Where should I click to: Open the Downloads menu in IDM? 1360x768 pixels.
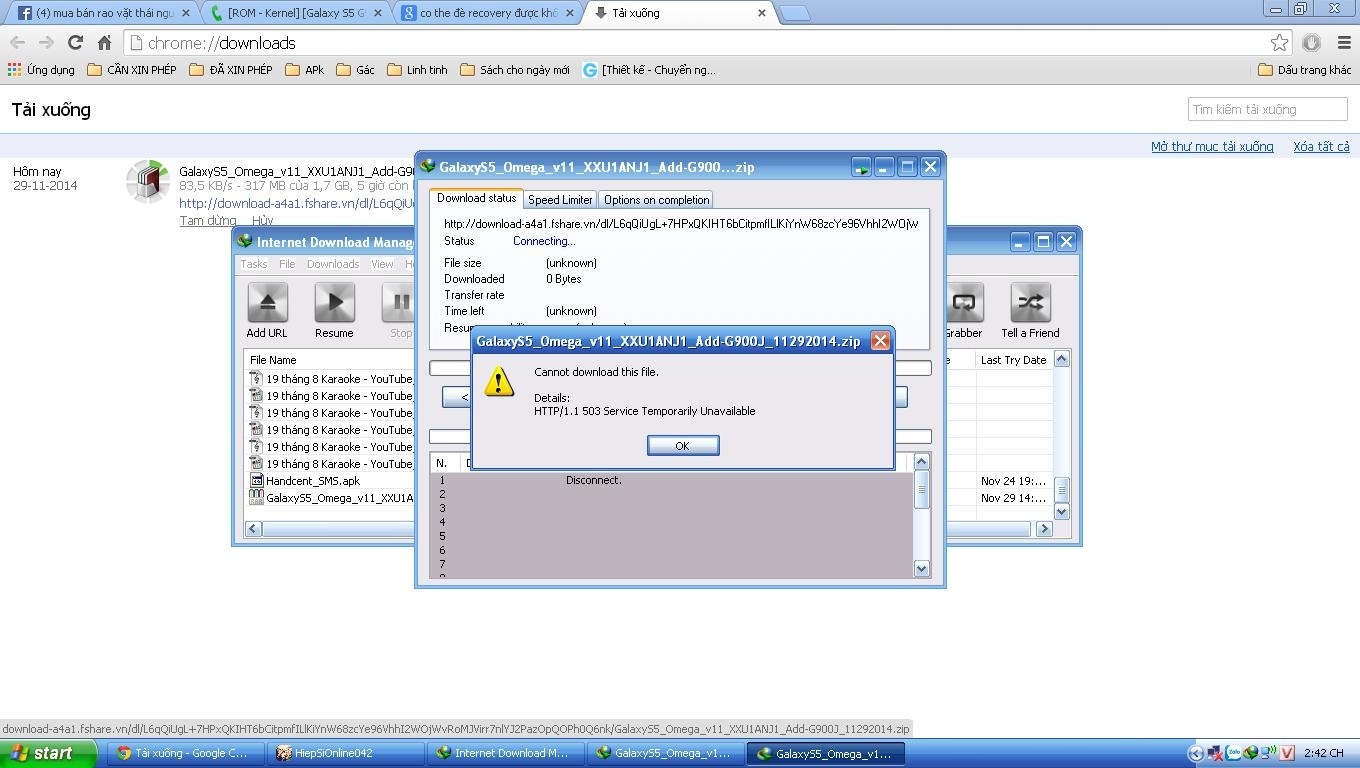(x=333, y=264)
